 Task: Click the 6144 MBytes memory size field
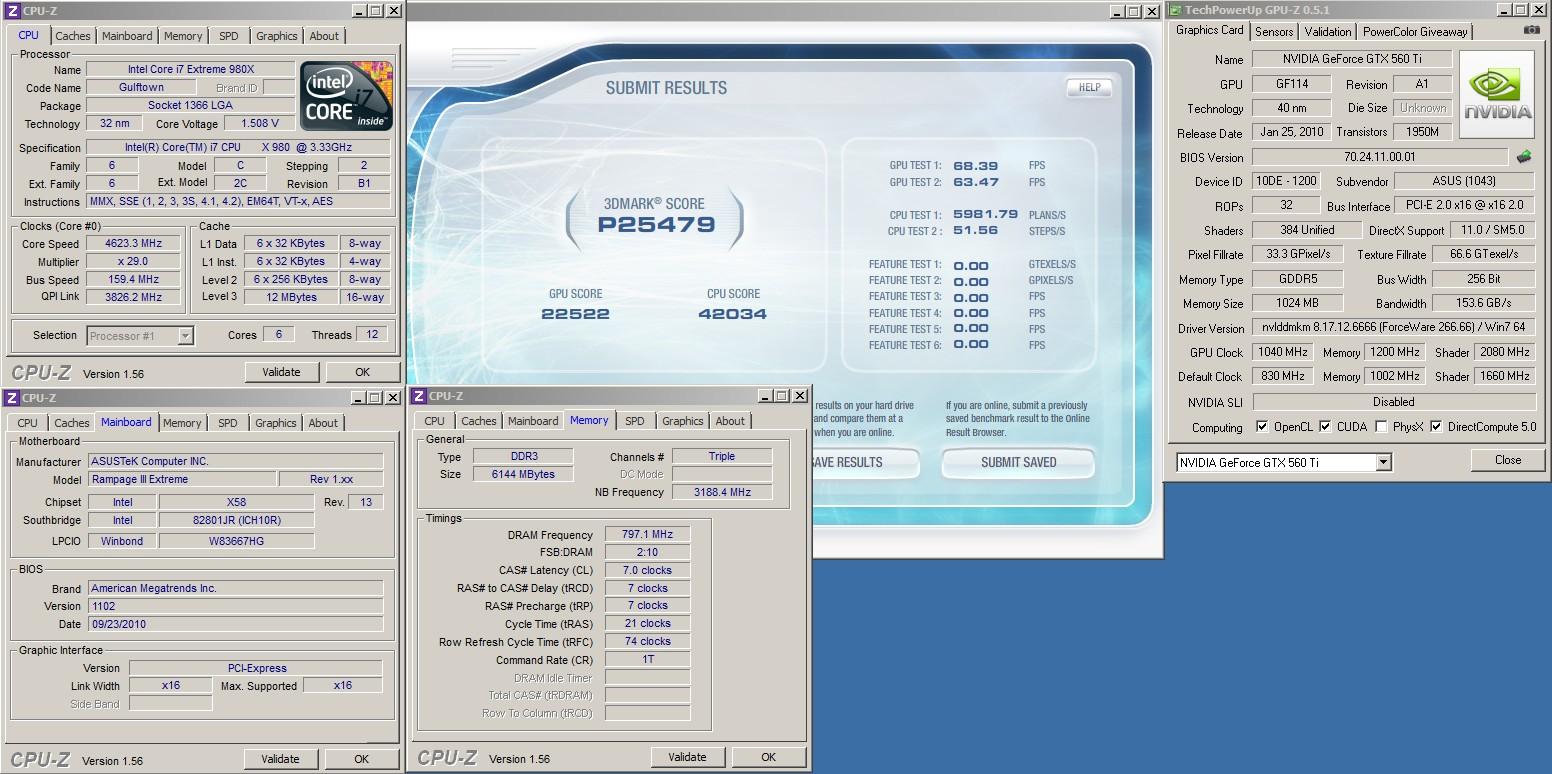pos(523,474)
